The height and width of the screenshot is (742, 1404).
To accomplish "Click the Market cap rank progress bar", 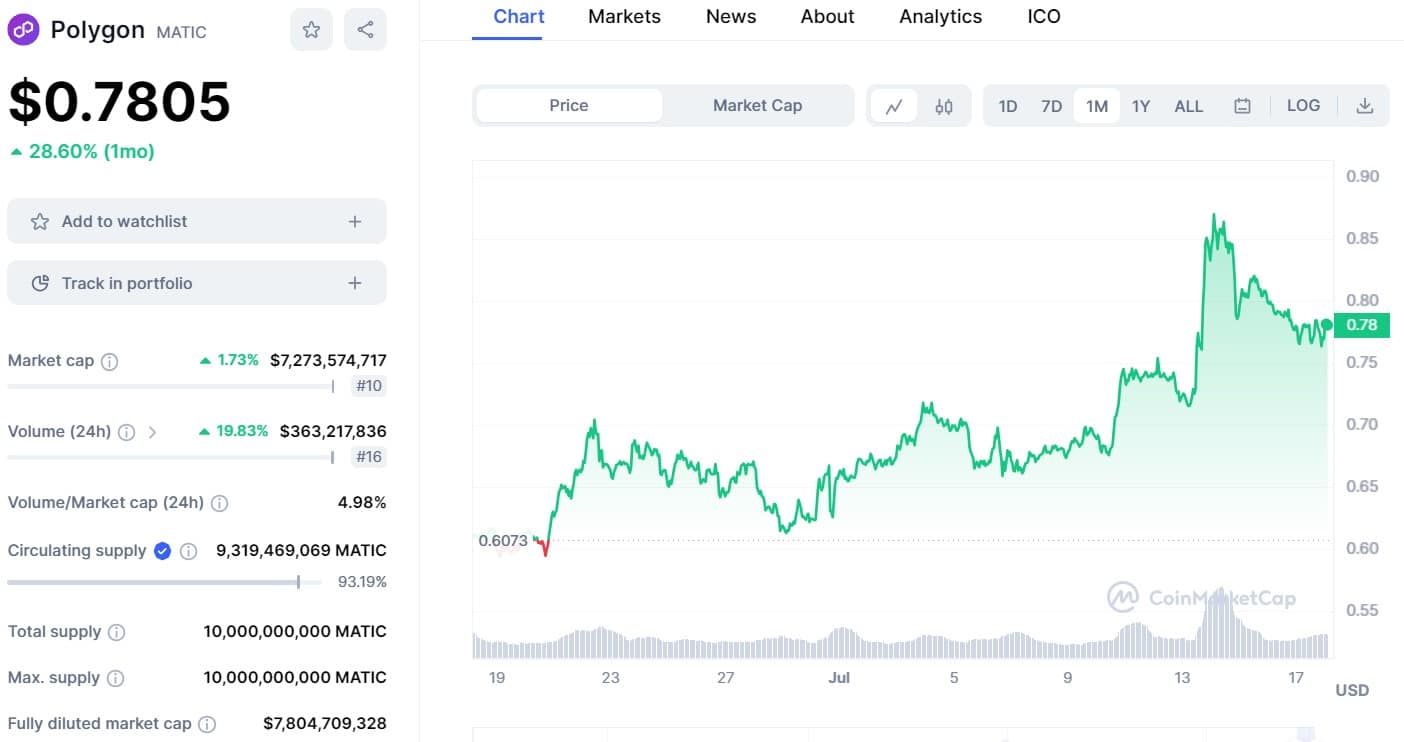I will point(171,386).
